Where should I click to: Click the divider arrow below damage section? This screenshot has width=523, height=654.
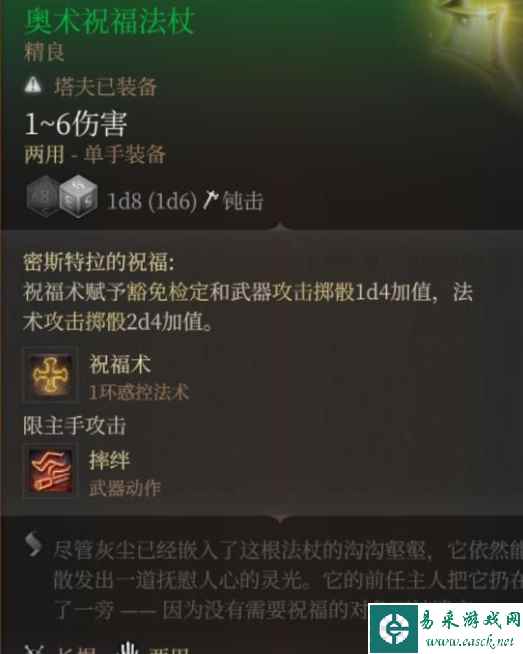click(280, 227)
